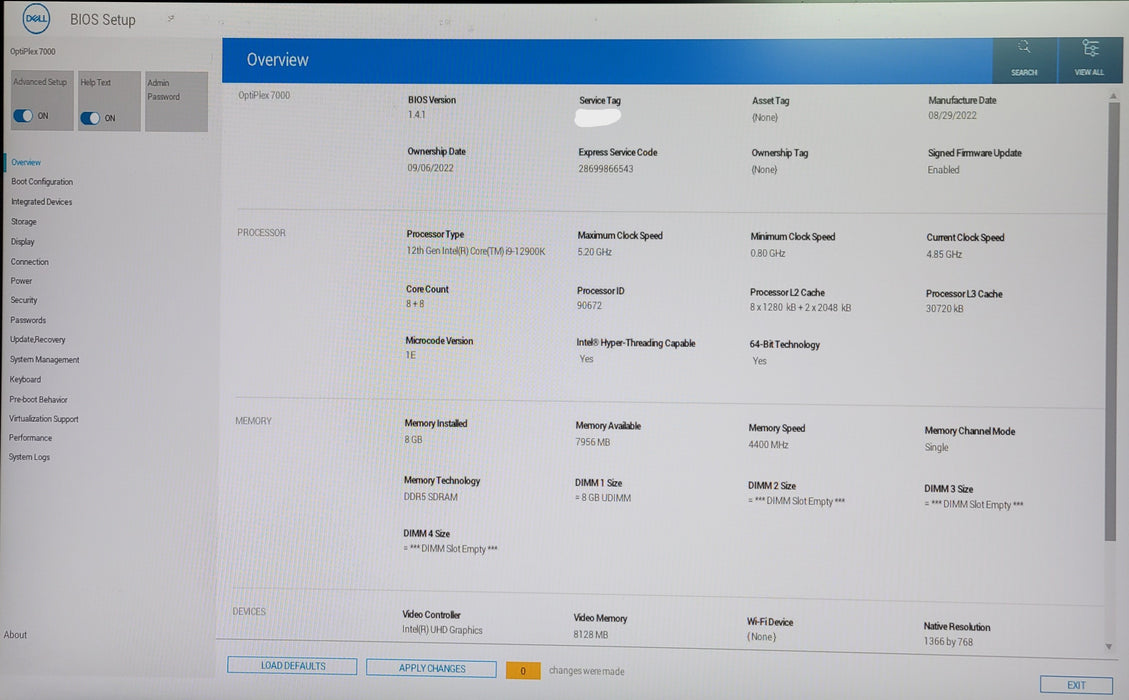The width and height of the screenshot is (1129, 700).
Task: Click Minimum Clock Speed 0.80 GHz
Action: [x=768, y=254]
